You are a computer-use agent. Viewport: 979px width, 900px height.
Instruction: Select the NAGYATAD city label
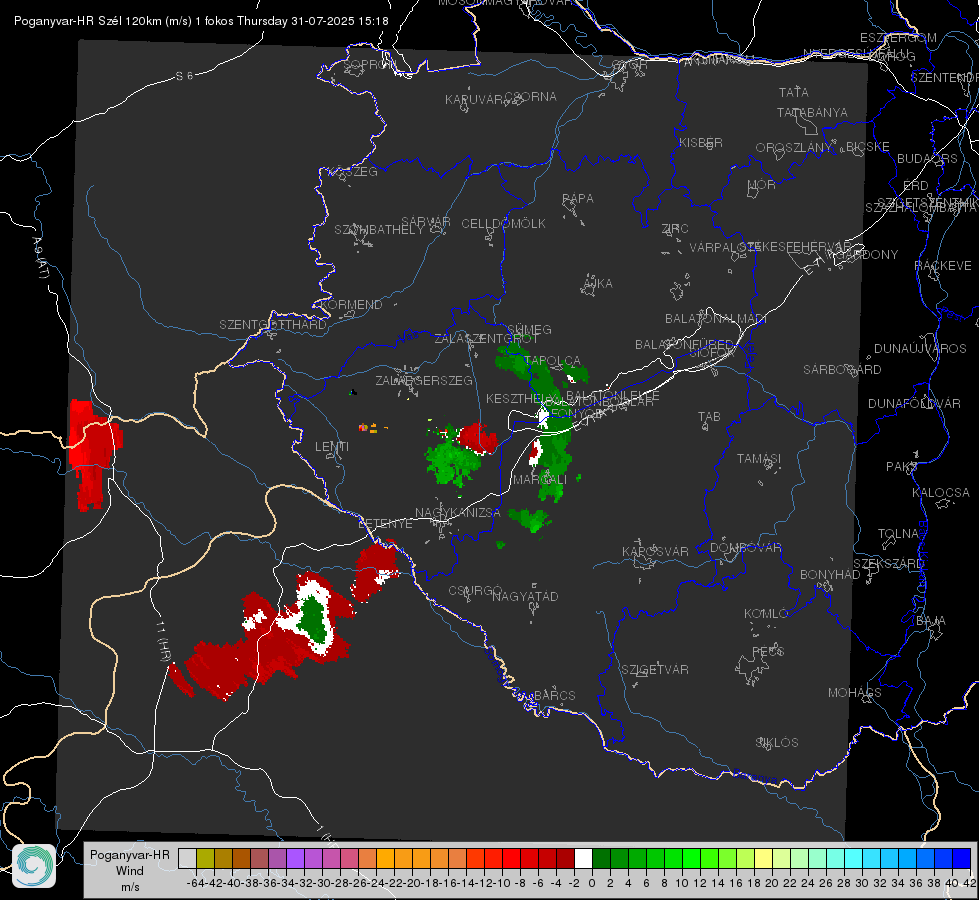(x=525, y=596)
